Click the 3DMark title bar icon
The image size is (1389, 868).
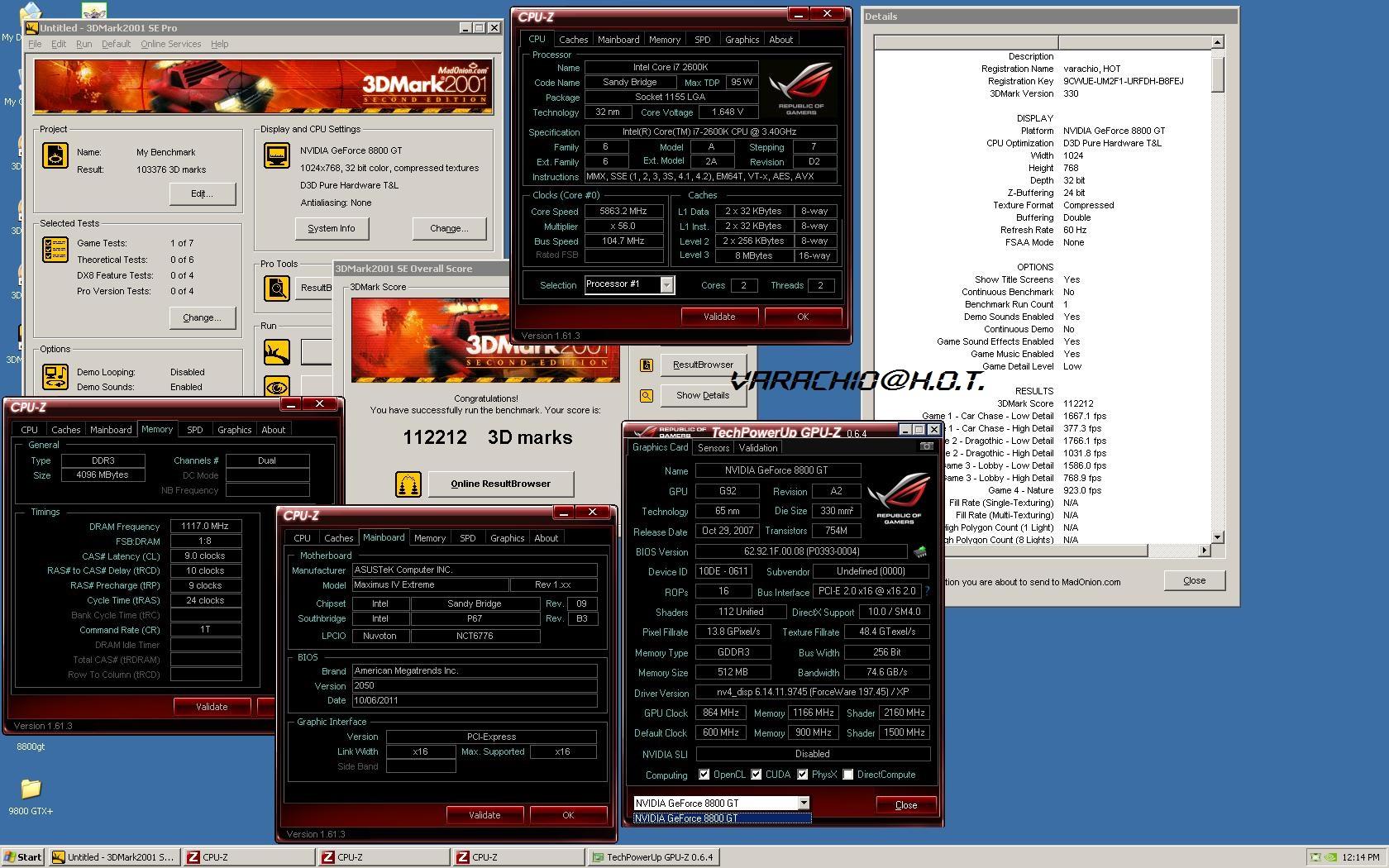pyautogui.click(x=31, y=27)
